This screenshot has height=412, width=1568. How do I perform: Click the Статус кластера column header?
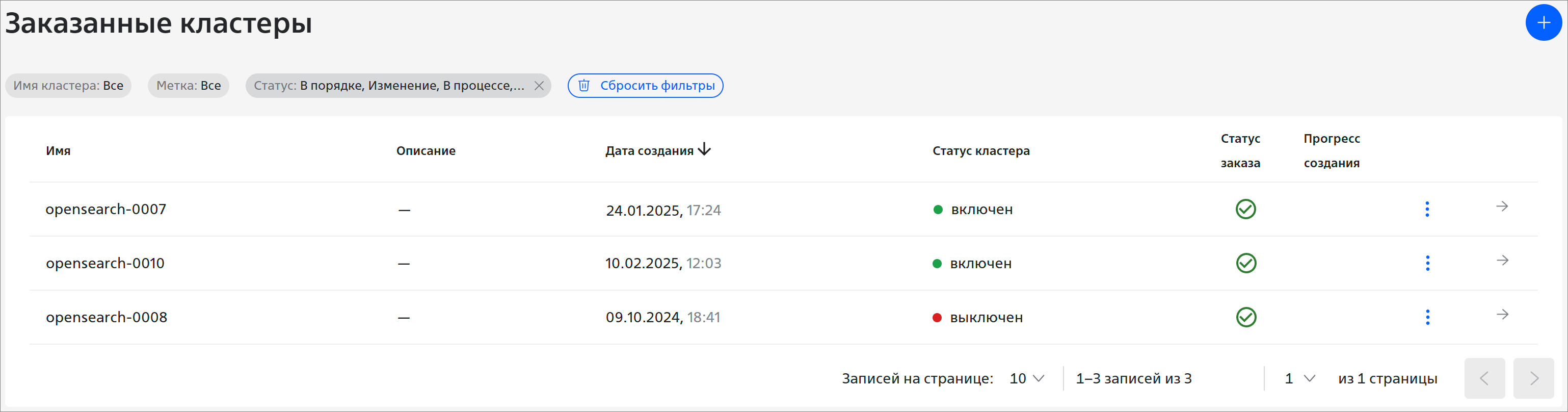(981, 150)
